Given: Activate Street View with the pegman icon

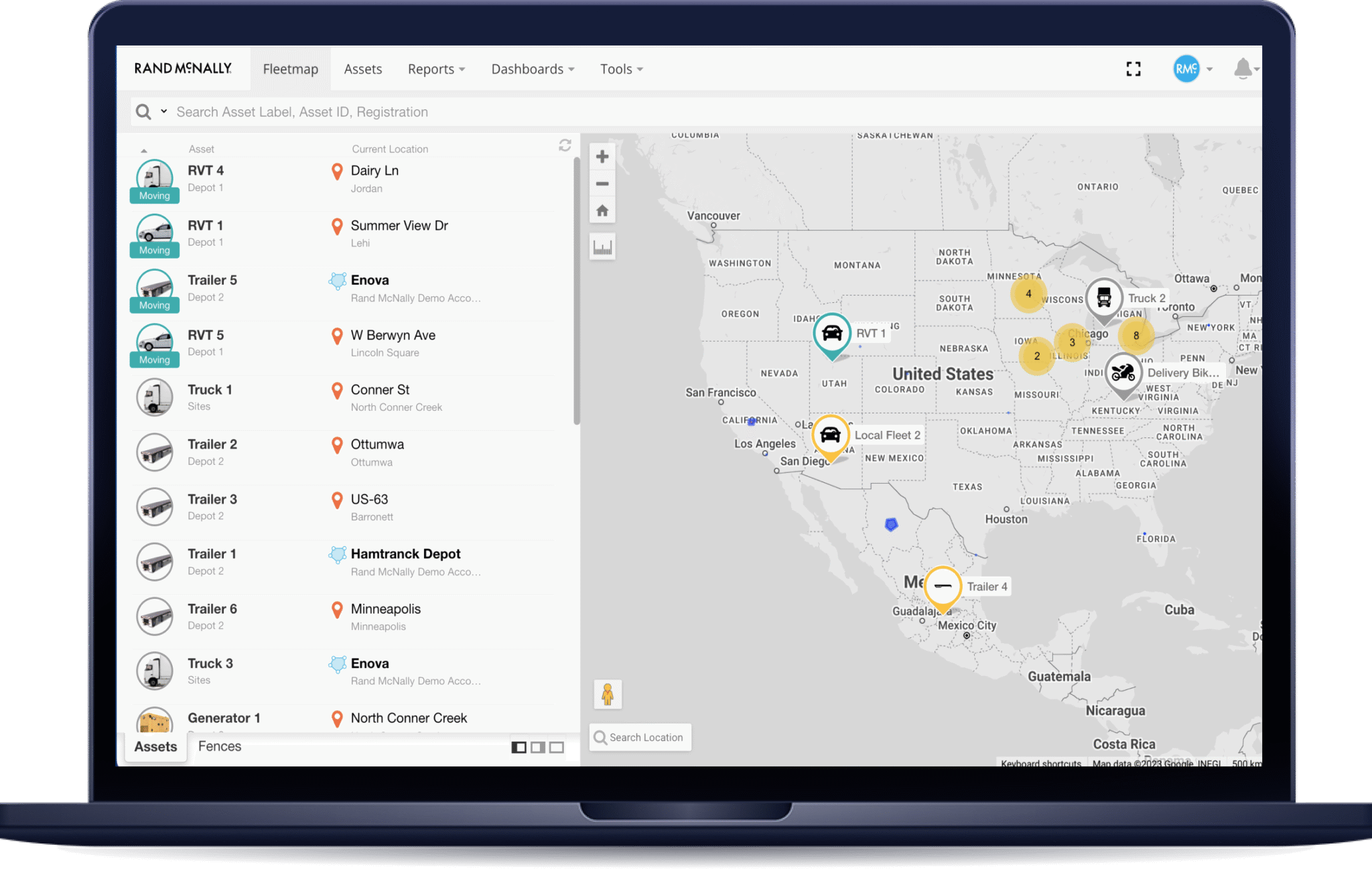Looking at the screenshot, I should (608, 694).
